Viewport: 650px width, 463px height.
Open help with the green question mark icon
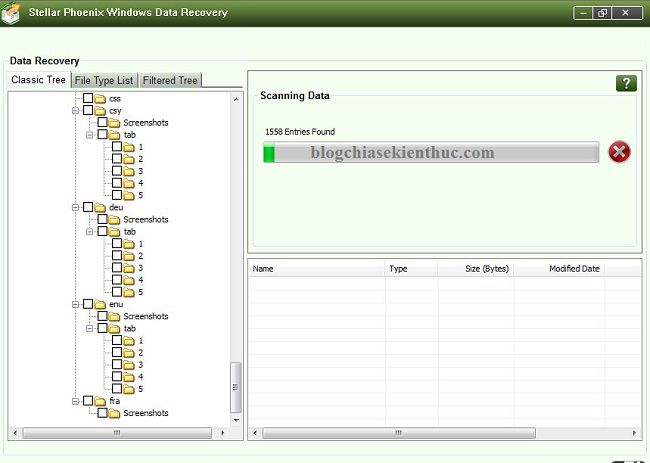626,83
